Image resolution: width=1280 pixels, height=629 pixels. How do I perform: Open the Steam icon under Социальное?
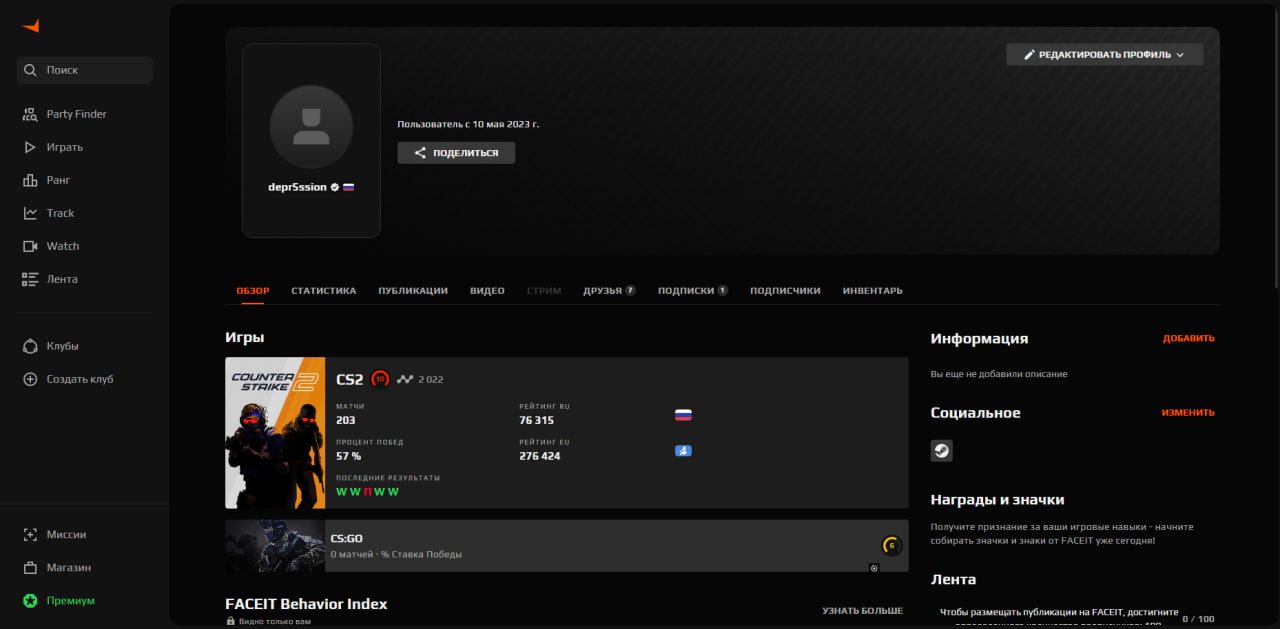coord(941,450)
